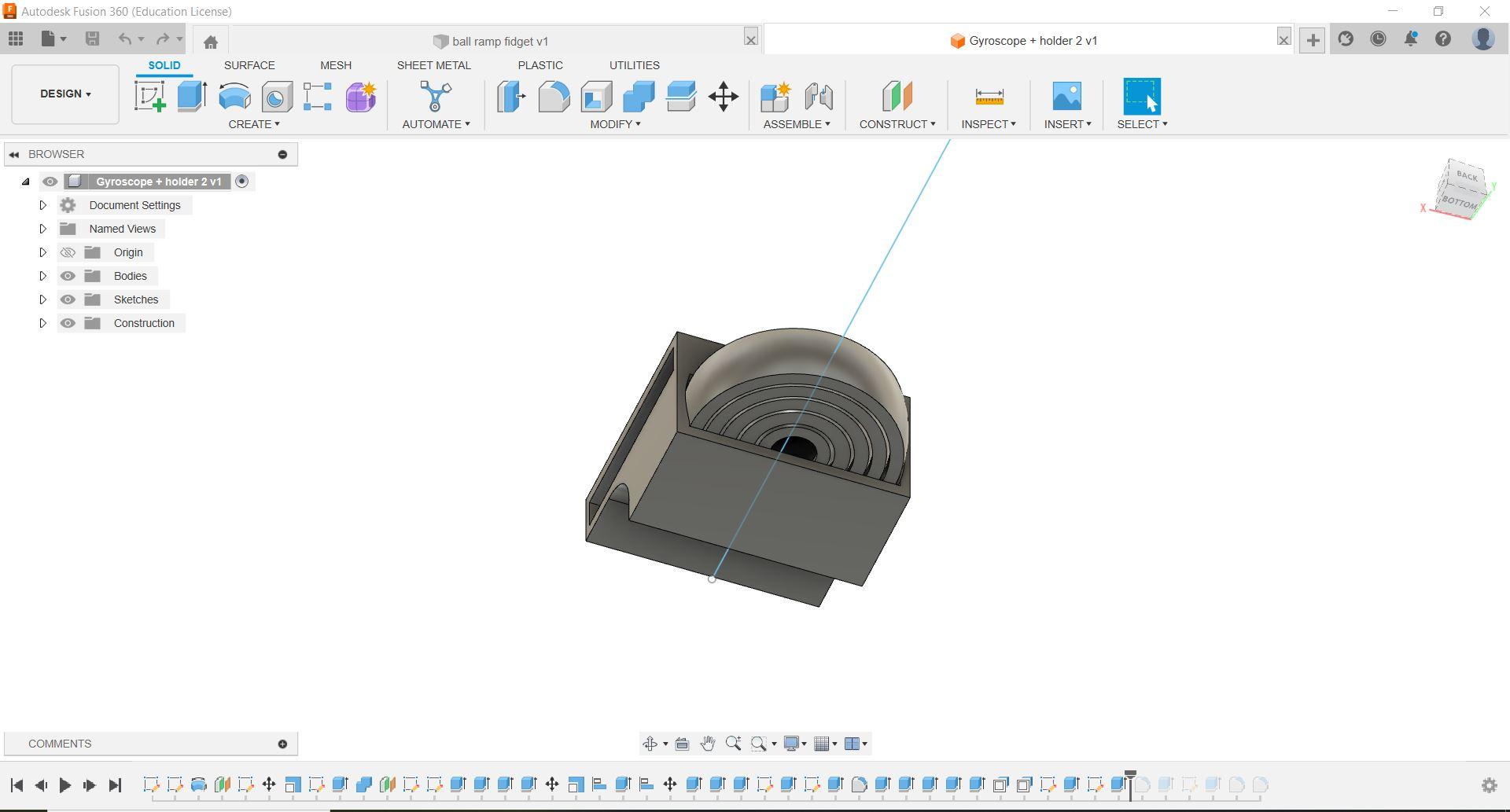Select the Create Sketch tool
1510x812 pixels.
(x=149, y=97)
